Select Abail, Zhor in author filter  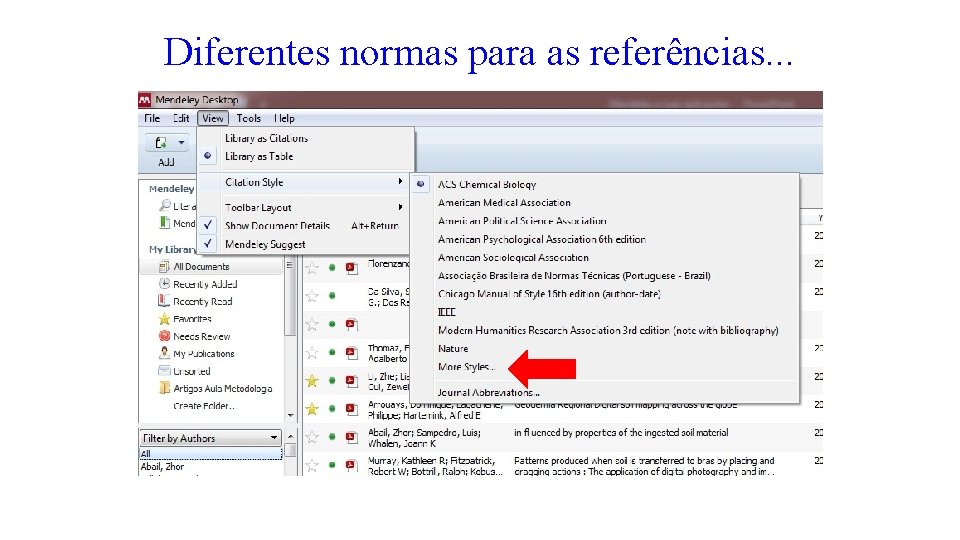click(162, 467)
